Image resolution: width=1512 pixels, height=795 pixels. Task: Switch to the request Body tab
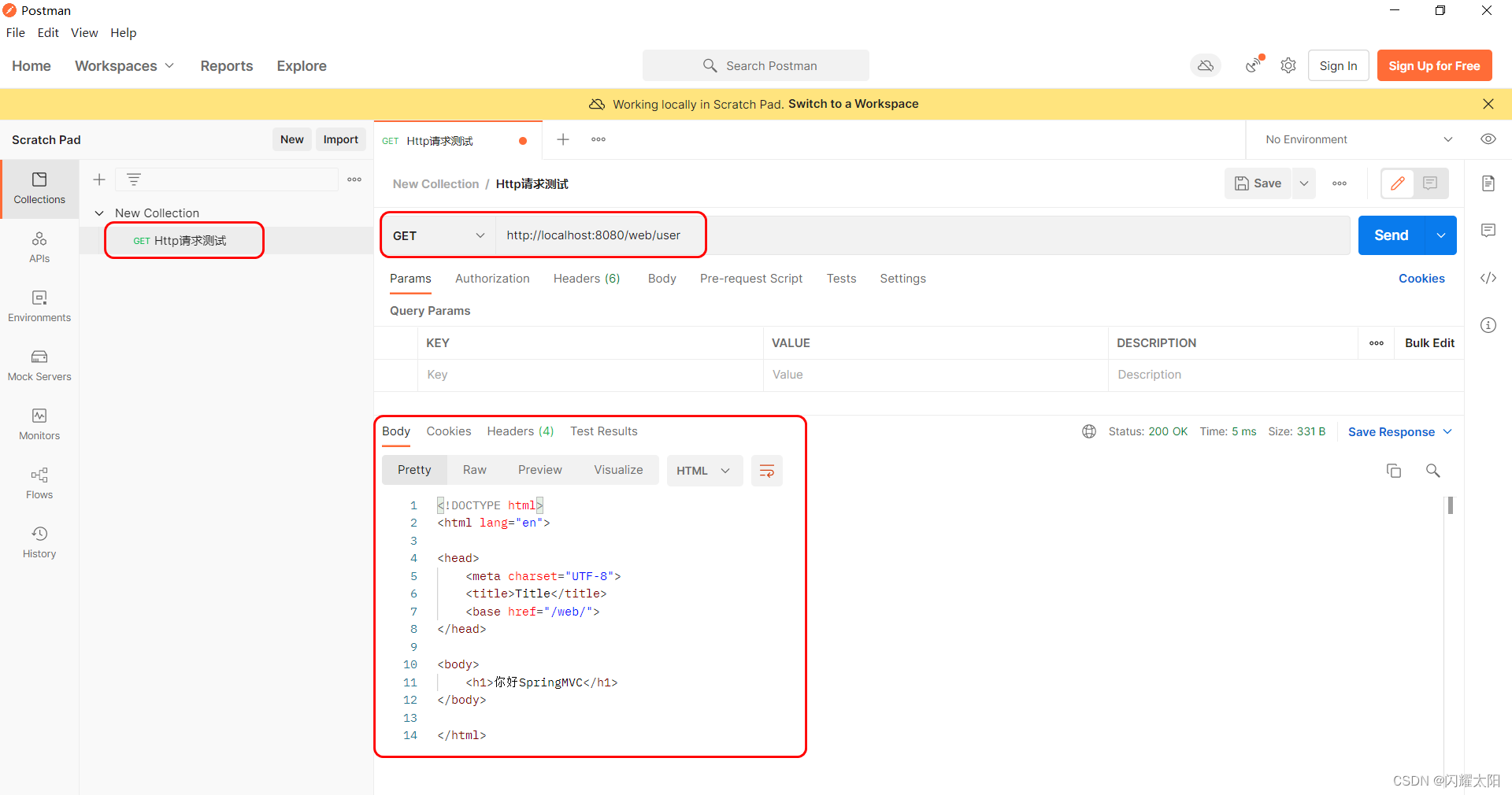coord(662,279)
